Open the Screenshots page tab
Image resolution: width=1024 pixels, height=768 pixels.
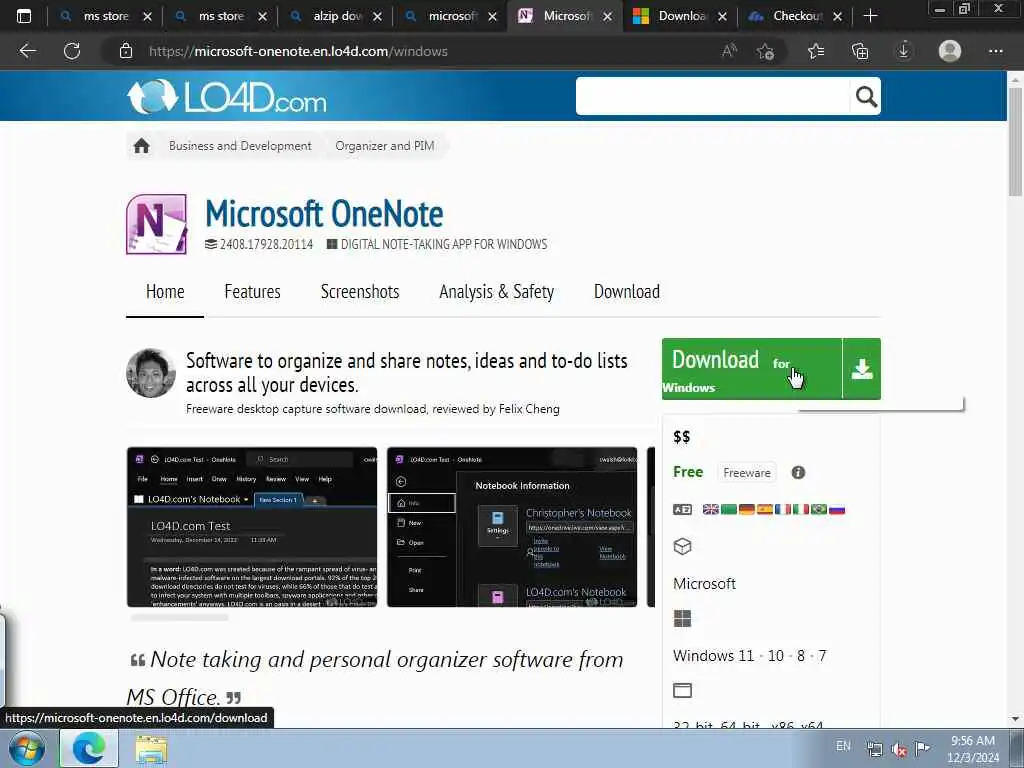pos(360,292)
